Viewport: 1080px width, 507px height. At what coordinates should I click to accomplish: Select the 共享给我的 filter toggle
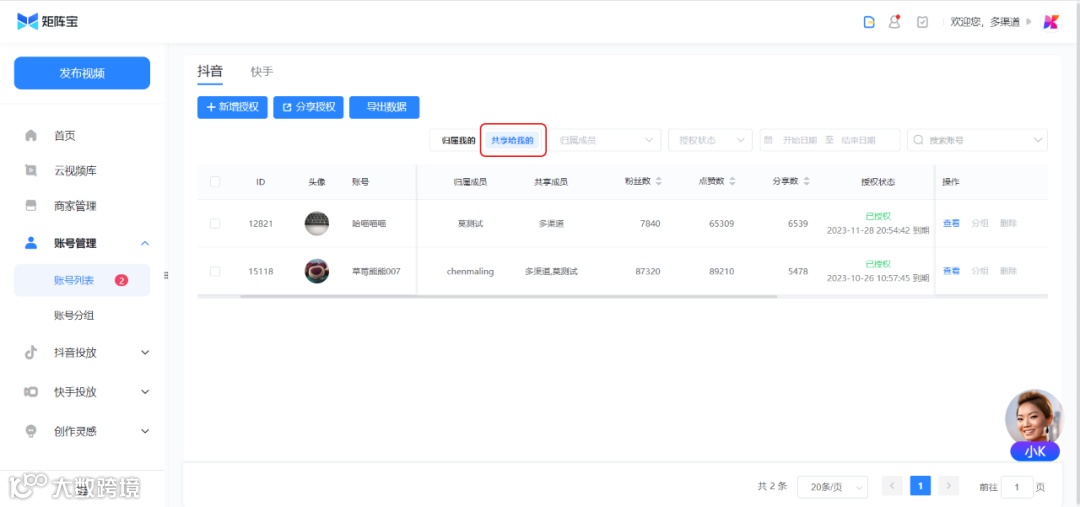click(512, 140)
